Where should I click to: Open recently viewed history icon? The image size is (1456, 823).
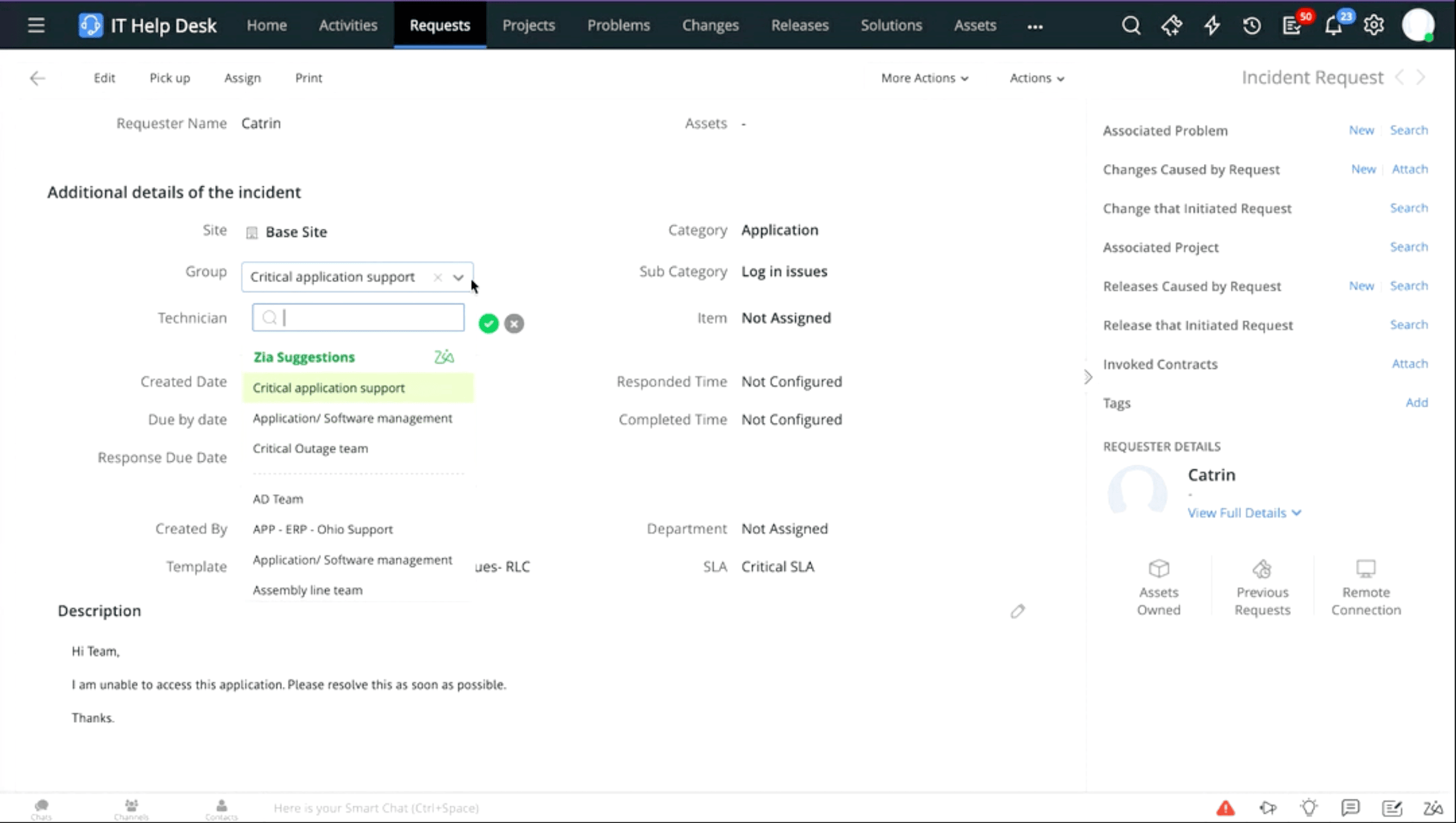click(x=1252, y=25)
